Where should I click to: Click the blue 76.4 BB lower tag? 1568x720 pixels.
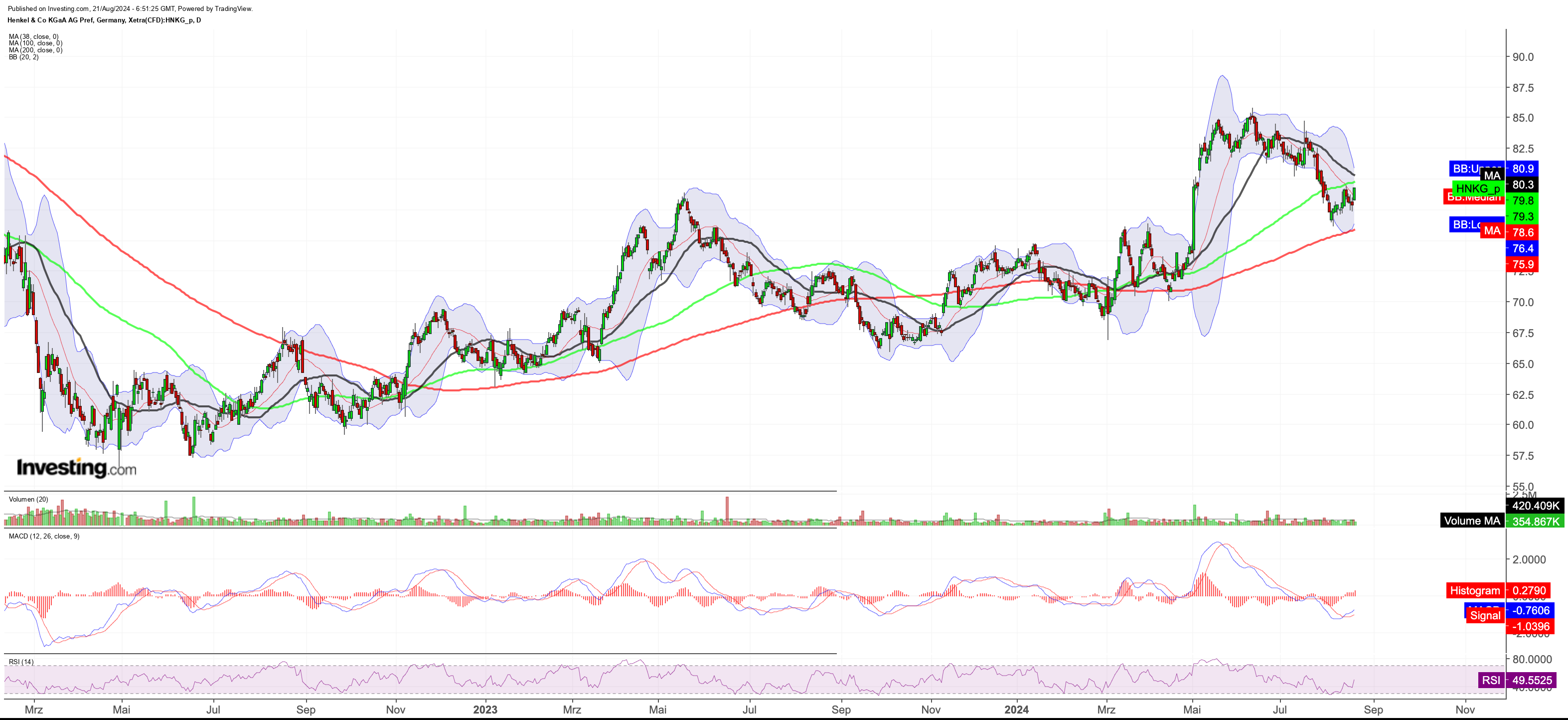(1522, 248)
